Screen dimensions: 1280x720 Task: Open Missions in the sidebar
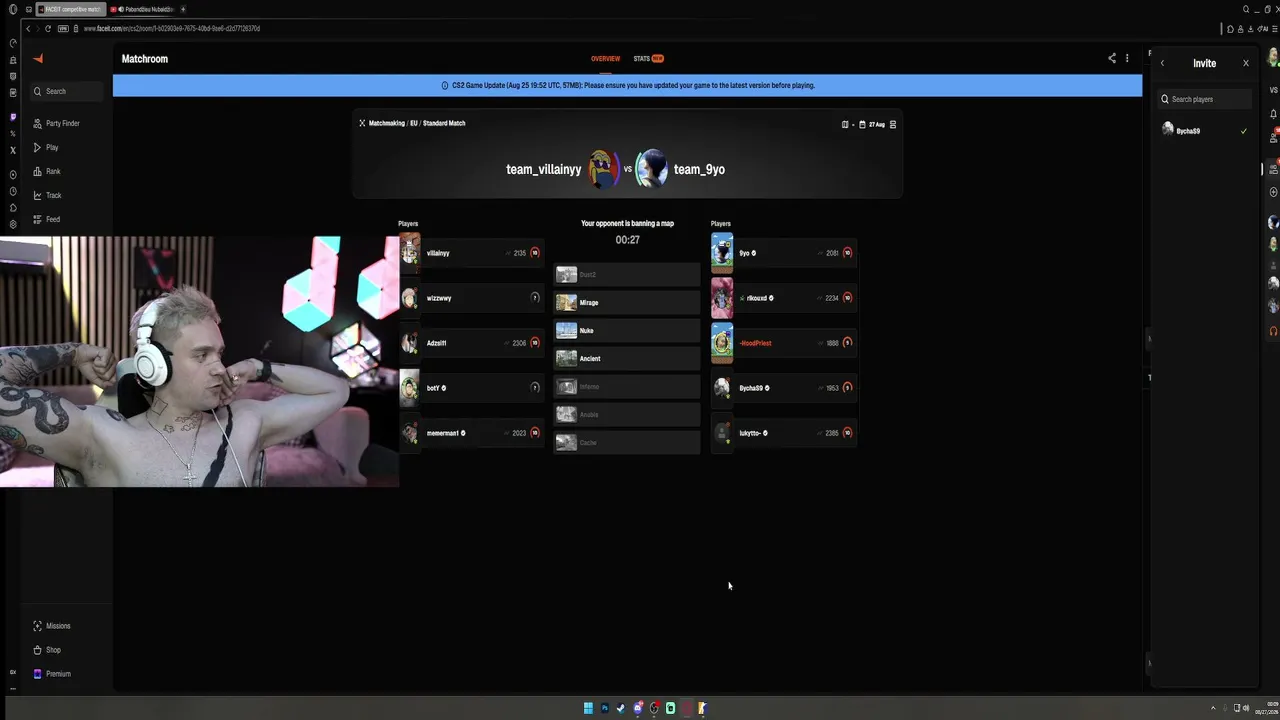(x=52, y=626)
